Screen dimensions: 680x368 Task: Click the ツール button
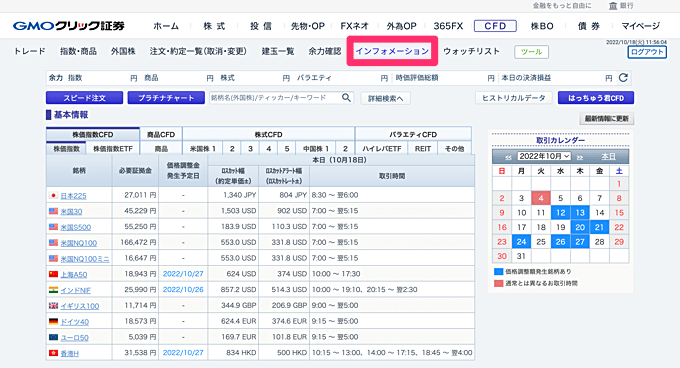(531, 52)
